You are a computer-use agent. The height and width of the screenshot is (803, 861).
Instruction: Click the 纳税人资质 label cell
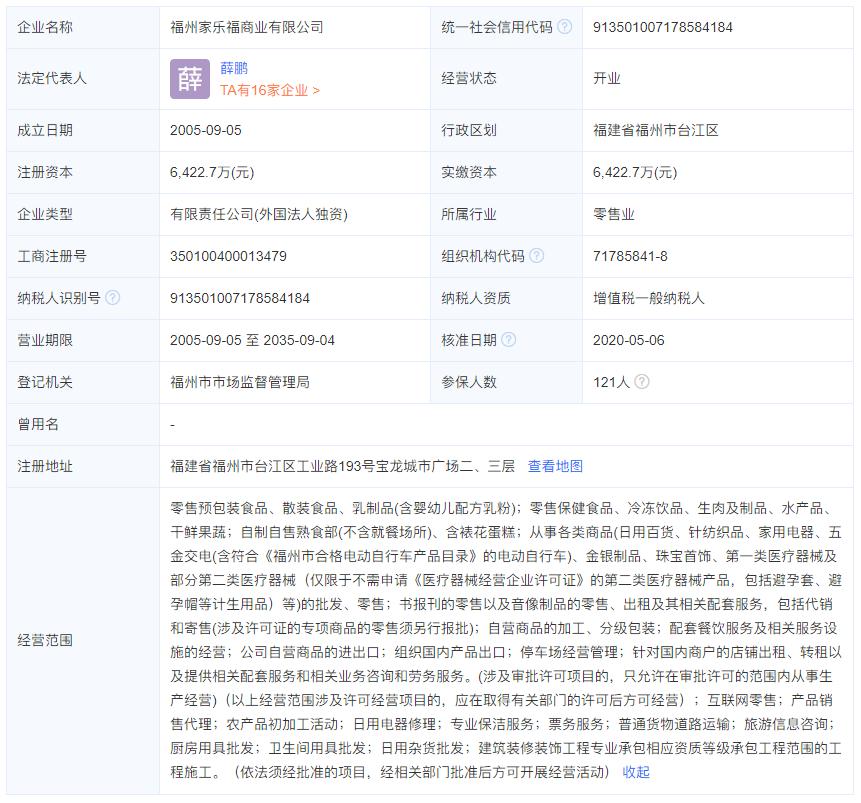click(x=506, y=298)
